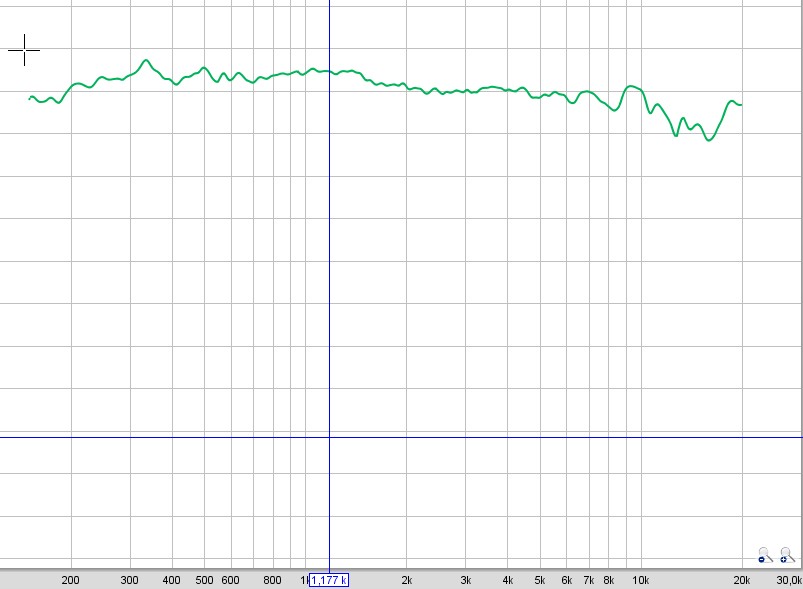Click the 4k frequency axis label
Image resolution: width=803 pixels, height=589 pixels.
coord(508,580)
